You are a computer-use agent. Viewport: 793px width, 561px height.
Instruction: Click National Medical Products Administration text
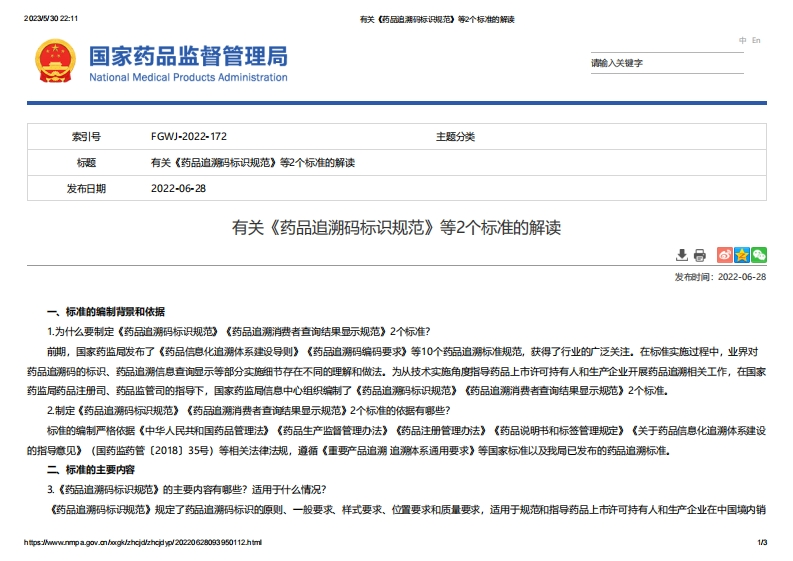point(188,78)
